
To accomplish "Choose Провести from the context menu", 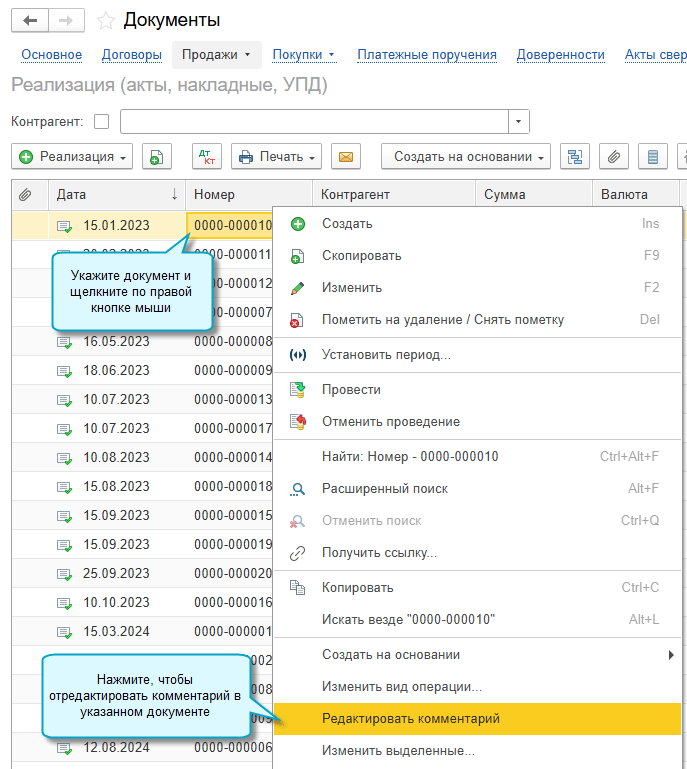I will pos(351,390).
